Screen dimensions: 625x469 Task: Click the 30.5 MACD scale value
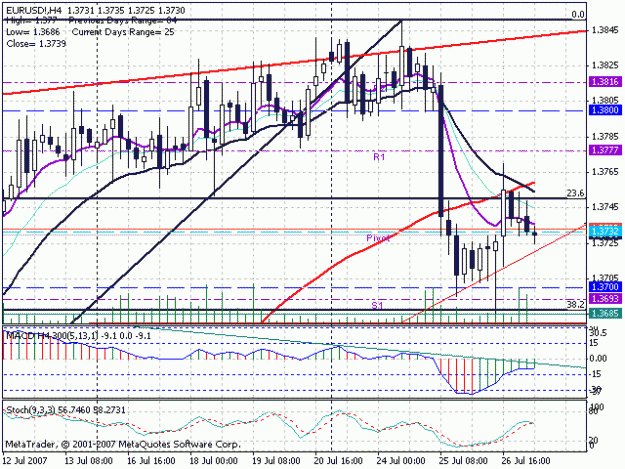[598, 333]
